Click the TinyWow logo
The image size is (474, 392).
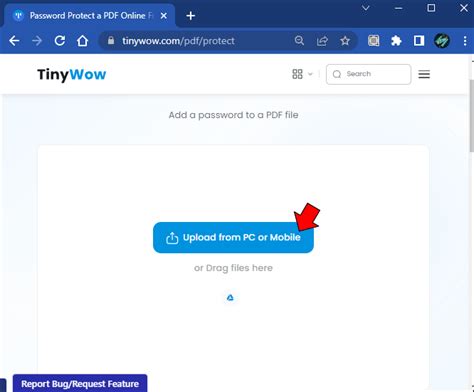click(x=72, y=74)
